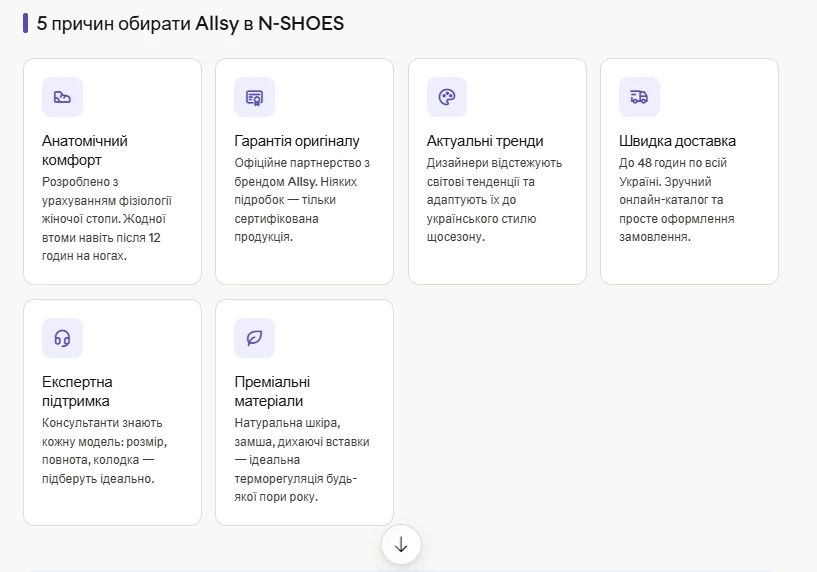Click the Преміальні матеріали card title
Viewport: 817px width, 572px height.
coord(272,392)
